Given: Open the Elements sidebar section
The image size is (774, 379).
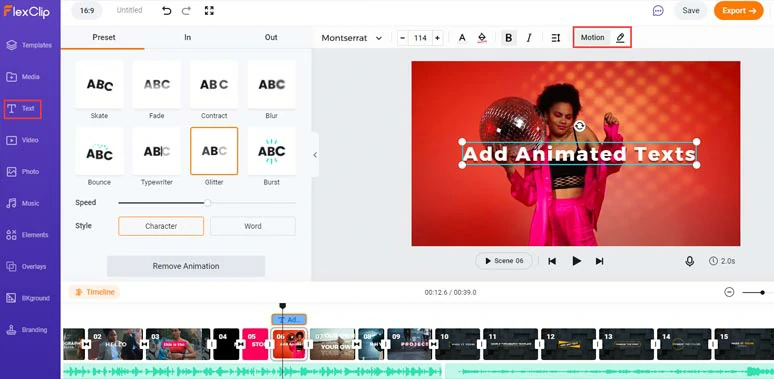Looking at the screenshot, I should [x=27, y=235].
